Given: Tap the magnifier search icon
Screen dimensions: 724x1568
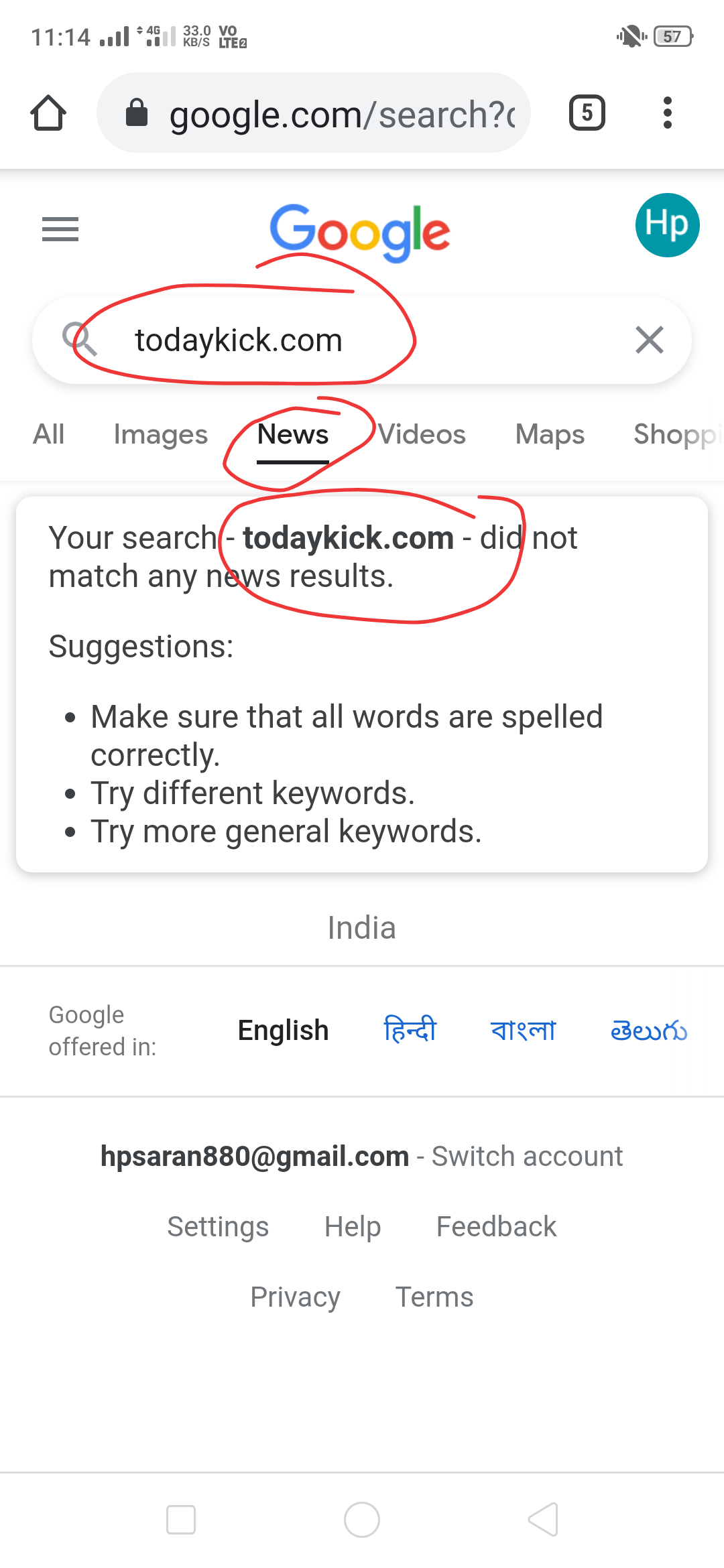Looking at the screenshot, I should 79,339.
